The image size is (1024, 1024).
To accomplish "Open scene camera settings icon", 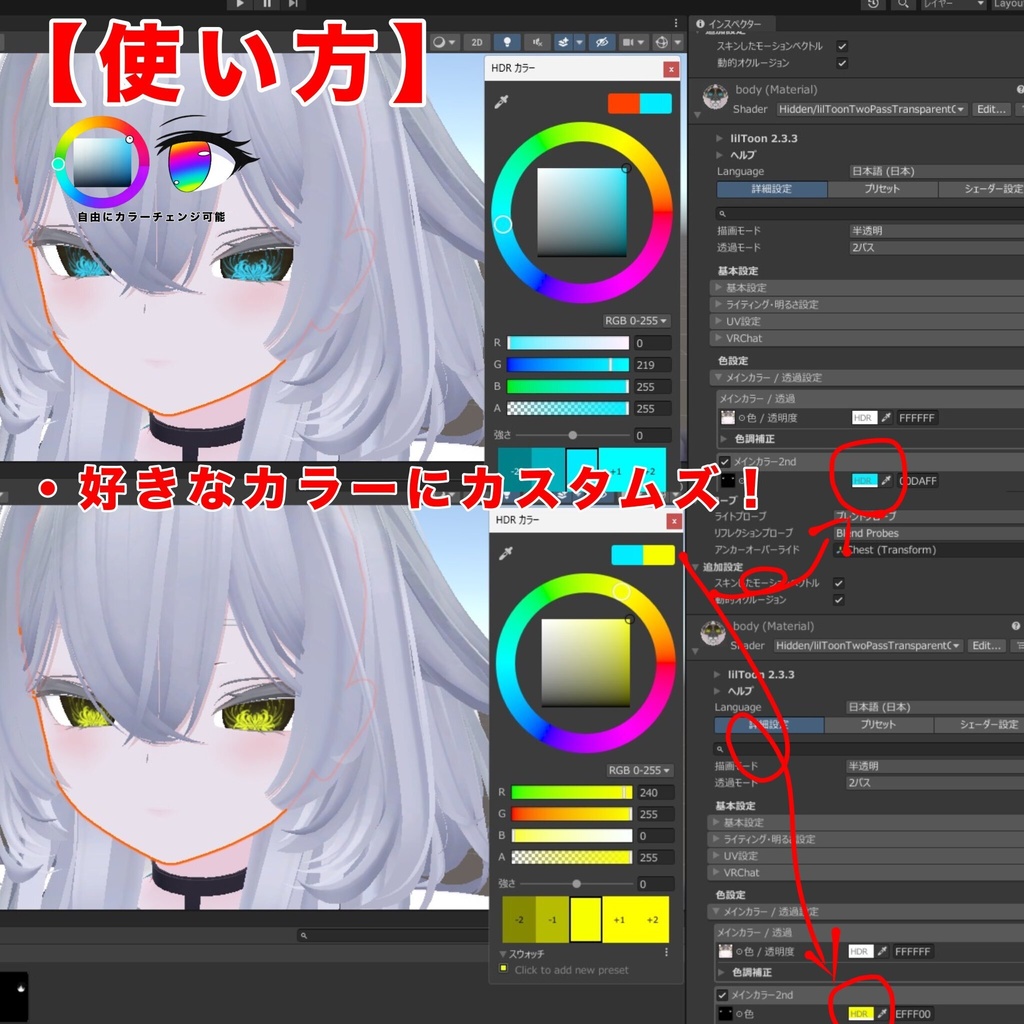I will (x=628, y=42).
